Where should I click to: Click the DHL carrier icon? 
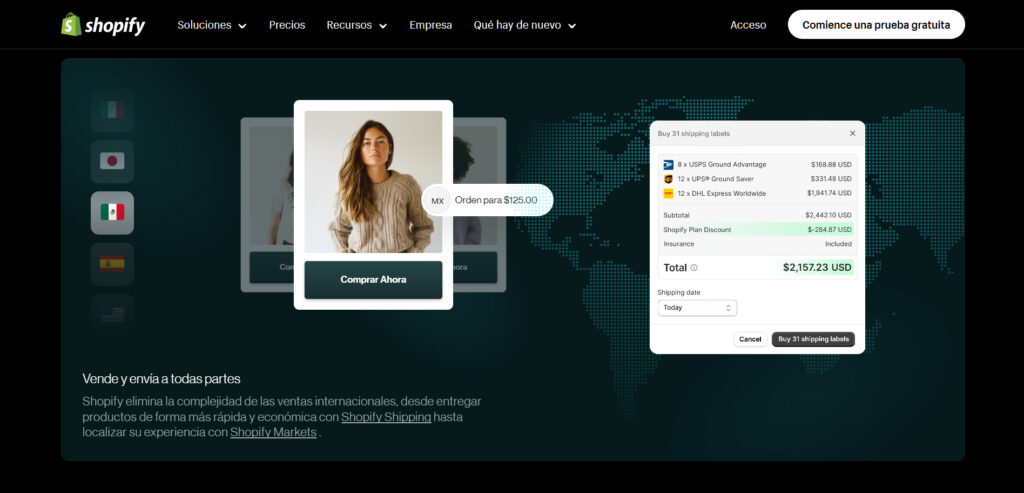pos(668,193)
